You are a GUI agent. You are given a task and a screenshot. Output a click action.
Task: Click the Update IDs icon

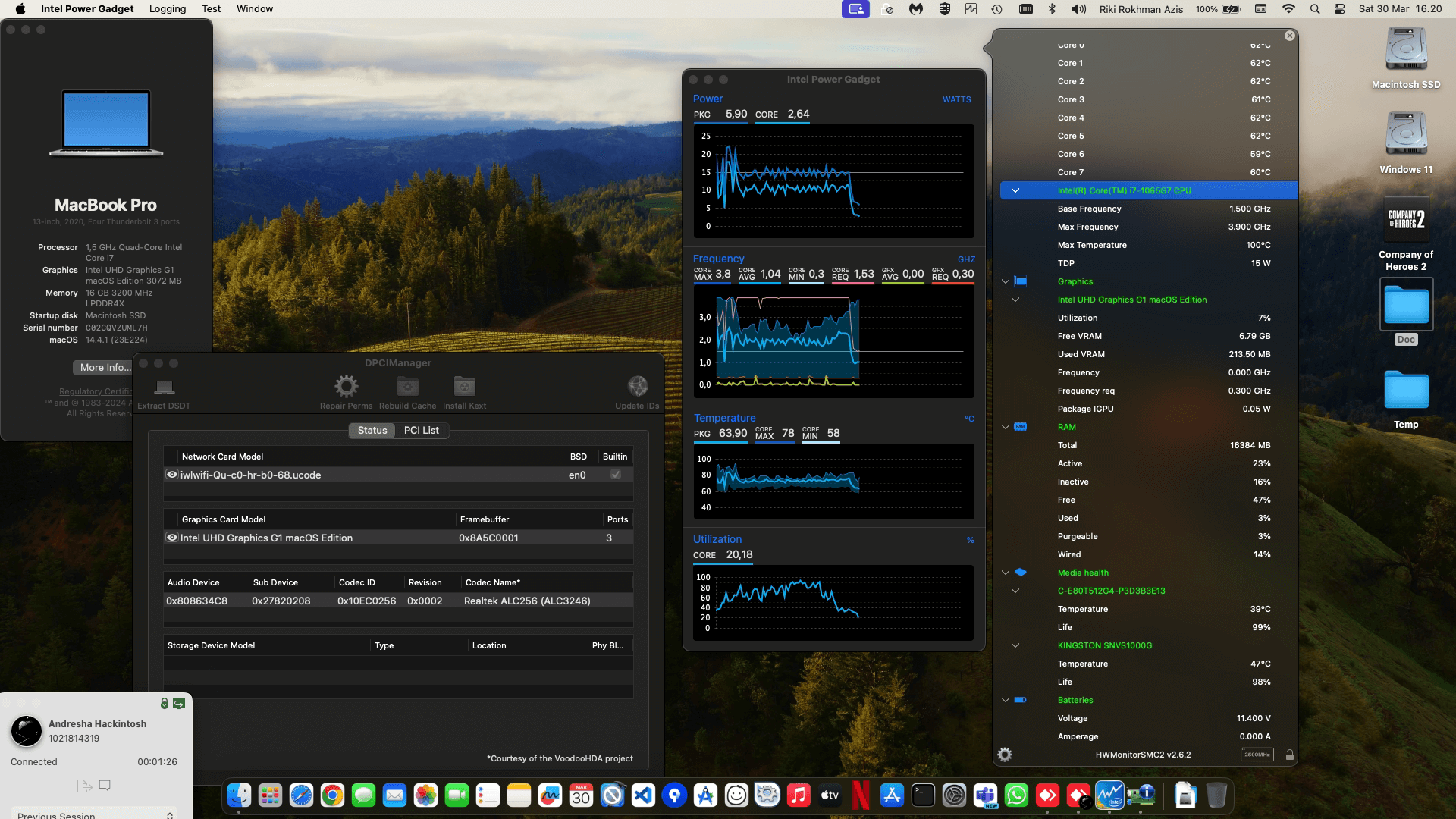point(638,386)
